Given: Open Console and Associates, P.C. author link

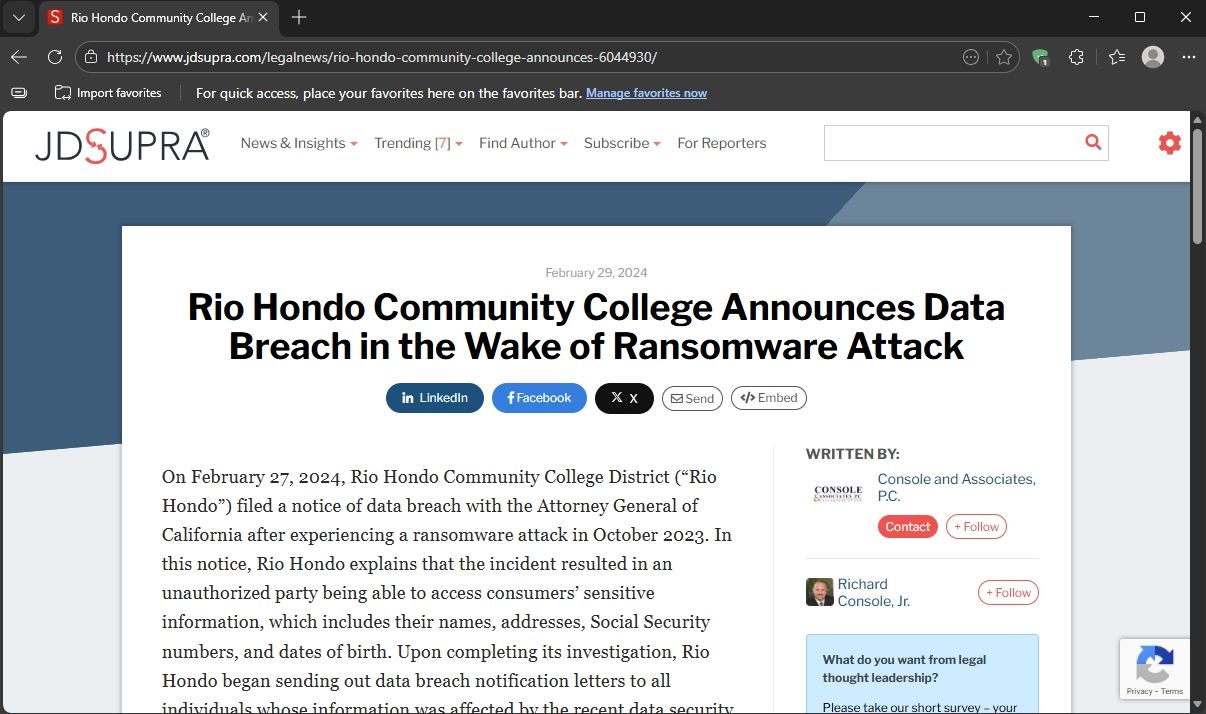Looking at the screenshot, I should pyautogui.click(x=956, y=487).
